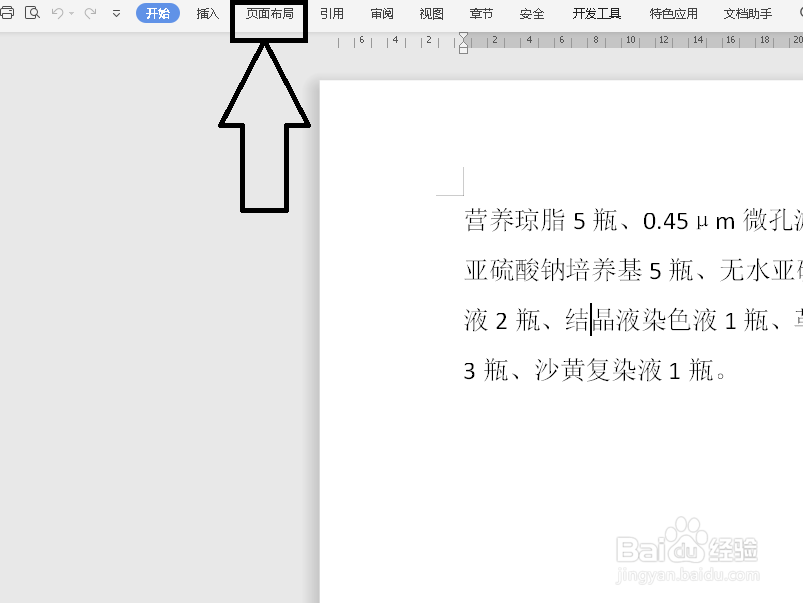Viewport: 803px width, 603px height.
Task: Click the Print icon
Action: 8,13
